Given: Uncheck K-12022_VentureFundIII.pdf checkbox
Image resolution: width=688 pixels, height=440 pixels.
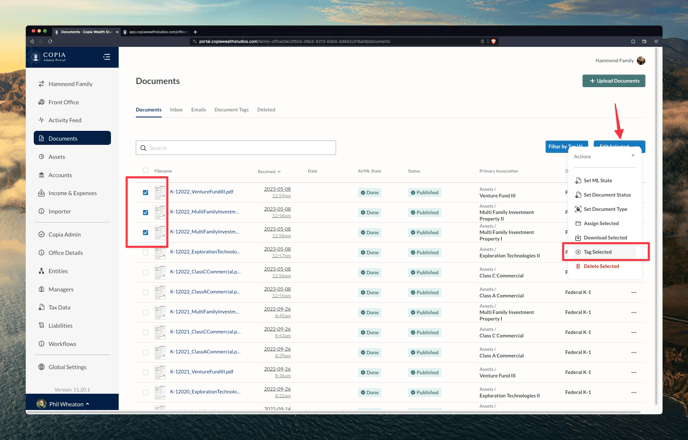Looking at the screenshot, I should (146, 193).
